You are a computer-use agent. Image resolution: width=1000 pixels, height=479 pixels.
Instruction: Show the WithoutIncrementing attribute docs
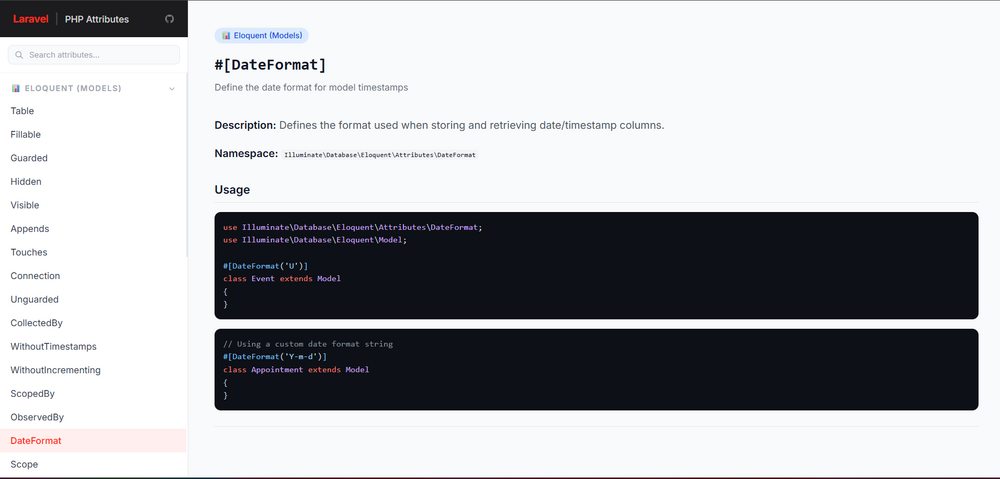coord(93,371)
